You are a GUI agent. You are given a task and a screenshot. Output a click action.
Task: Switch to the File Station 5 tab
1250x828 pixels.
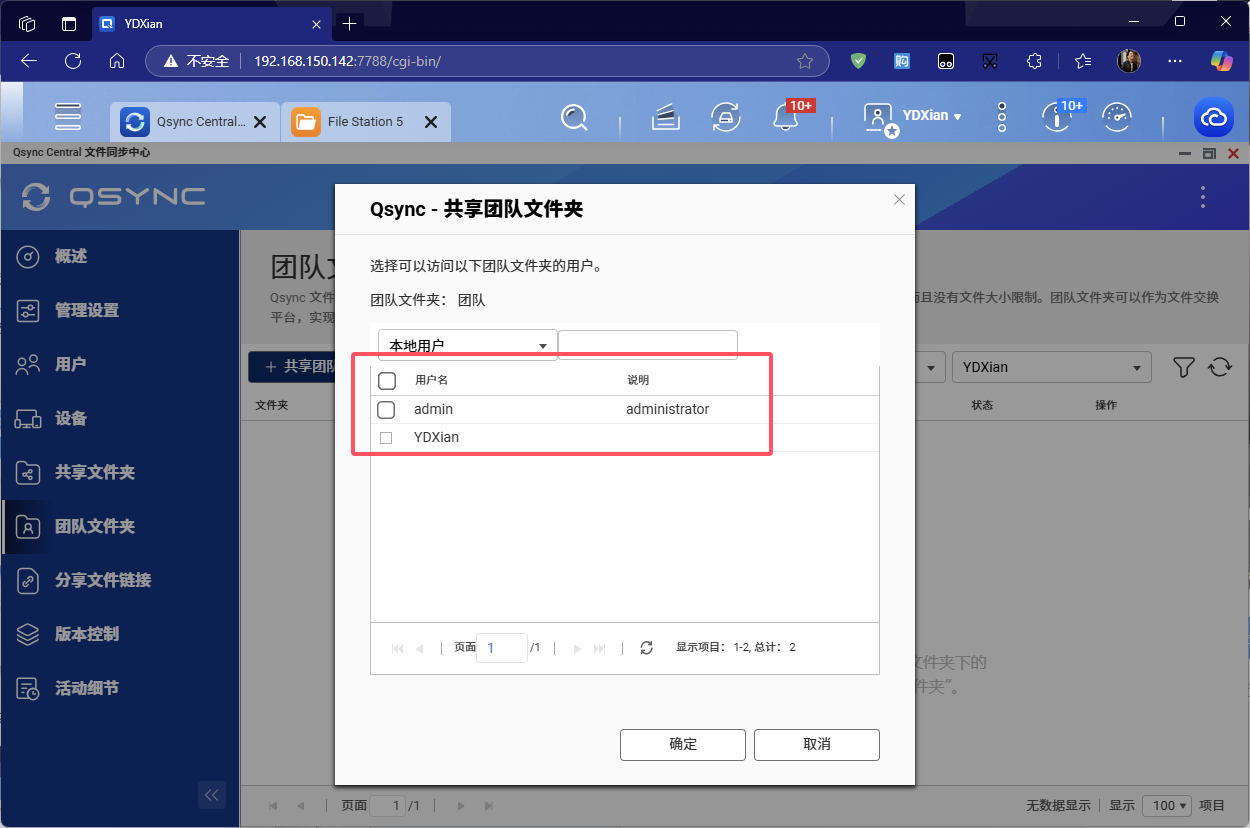coord(366,122)
